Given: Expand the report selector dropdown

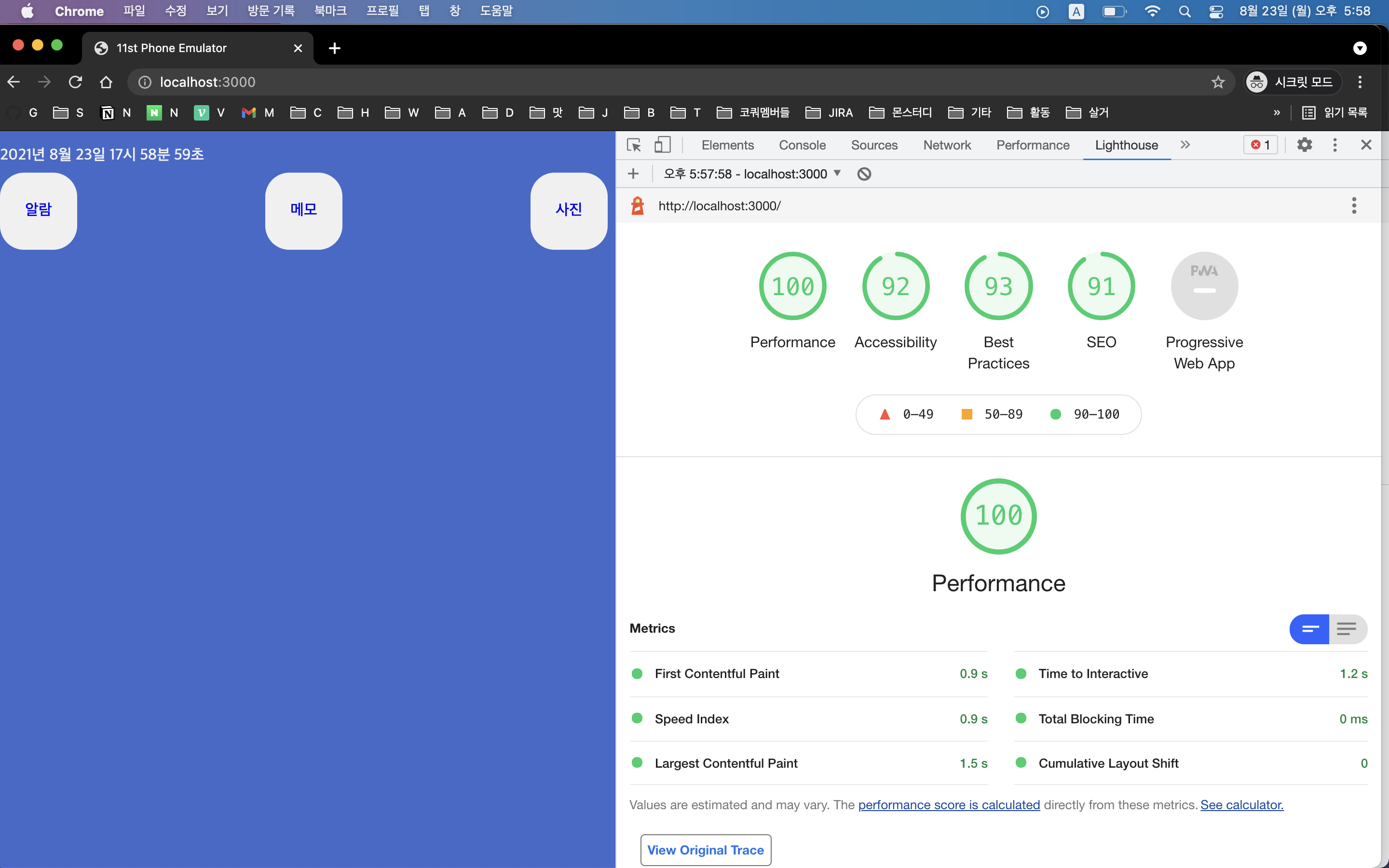Looking at the screenshot, I should click(752, 174).
